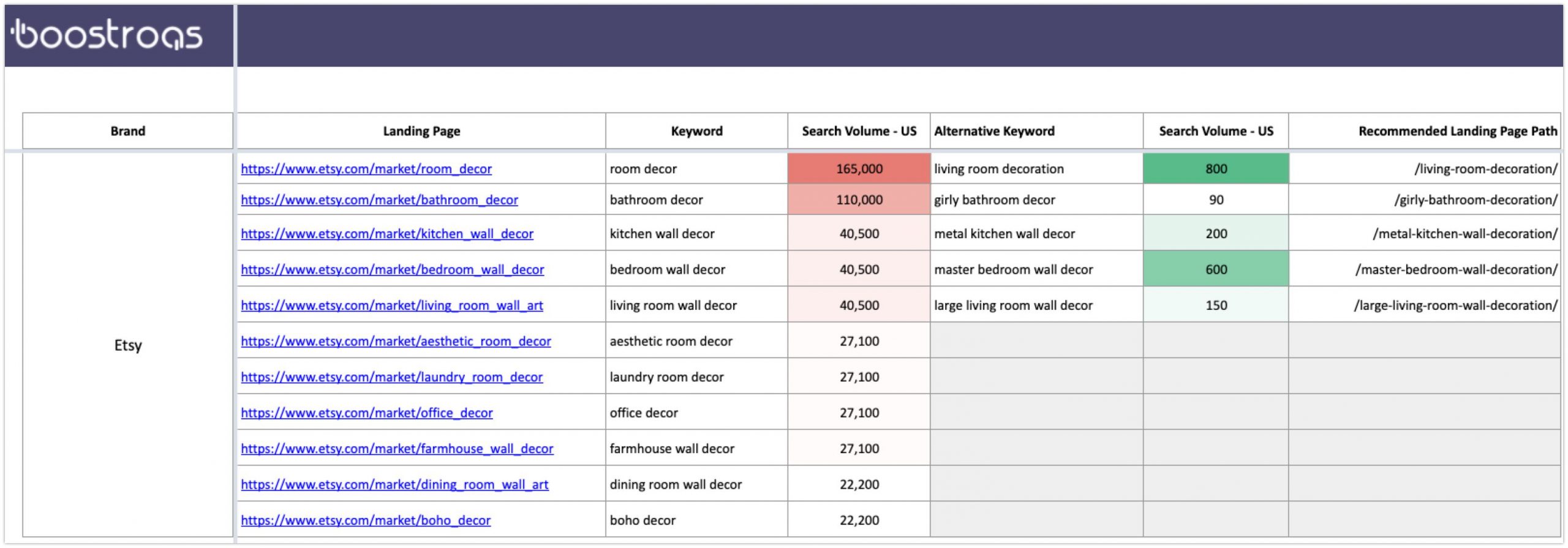Open the Etsy office_decor market link
The height and width of the screenshot is (548, 1568).
(367, 413)
